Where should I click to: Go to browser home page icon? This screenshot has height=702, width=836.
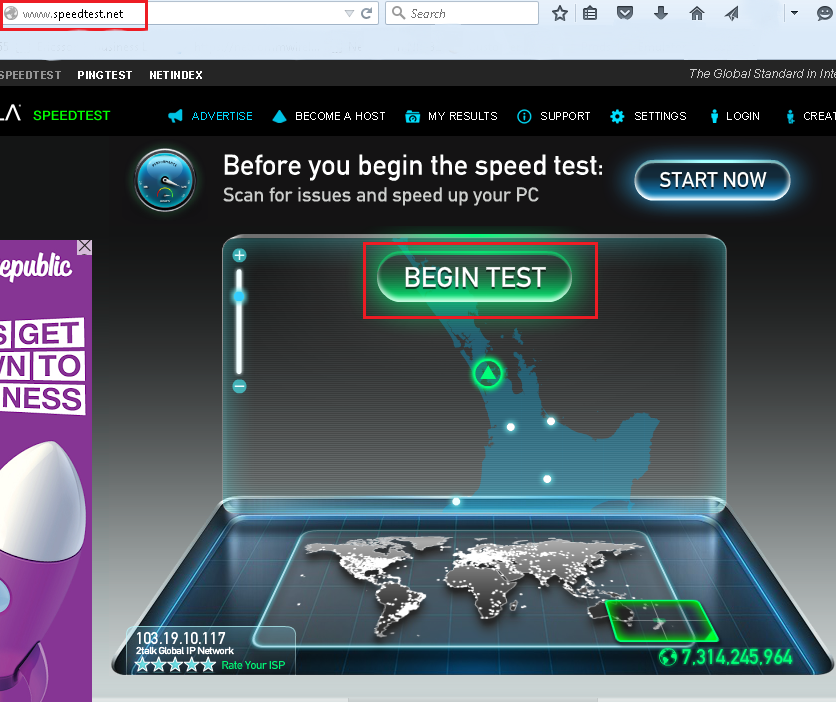coord(697,13)
